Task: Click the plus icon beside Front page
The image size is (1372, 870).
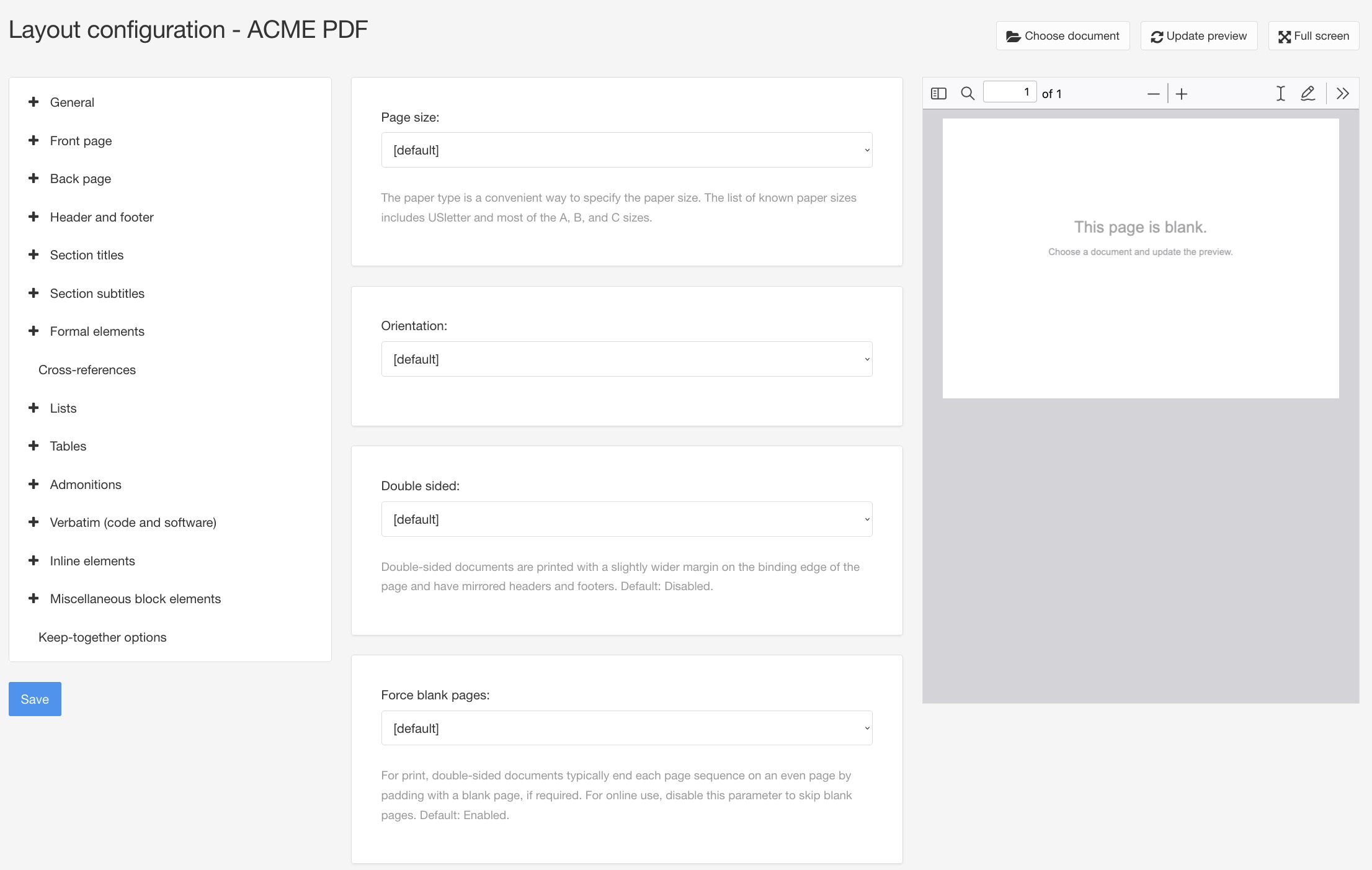Action: click(33, 141)
